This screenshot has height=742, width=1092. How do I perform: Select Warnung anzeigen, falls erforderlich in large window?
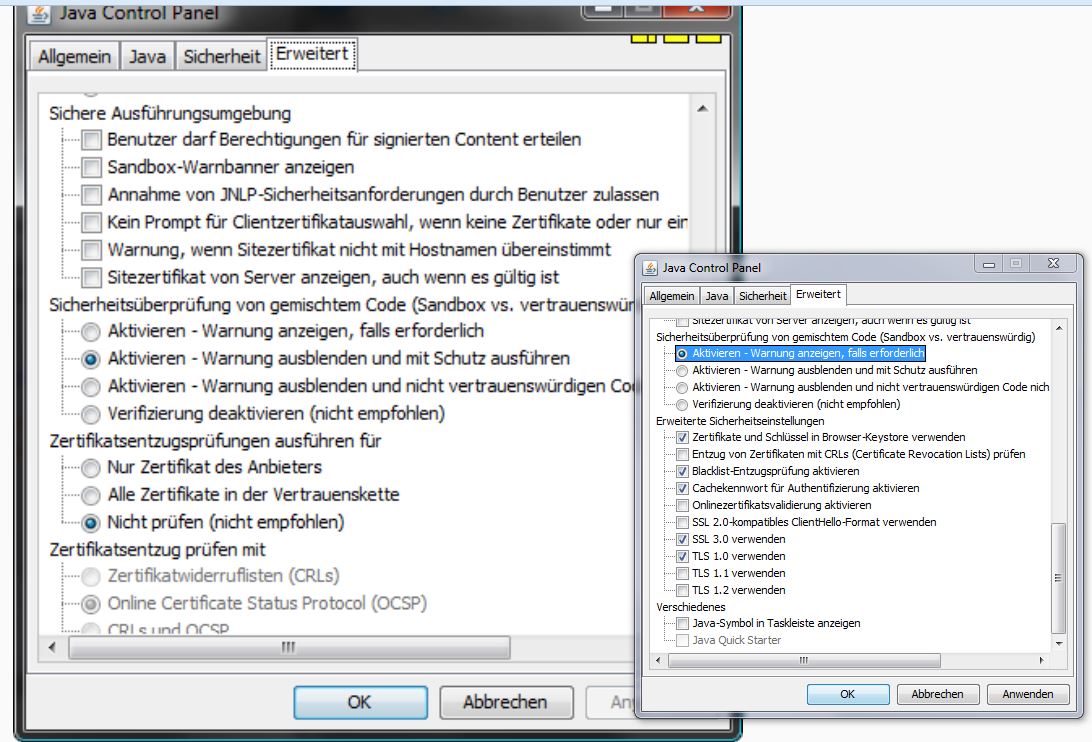(x=91, y=332)
